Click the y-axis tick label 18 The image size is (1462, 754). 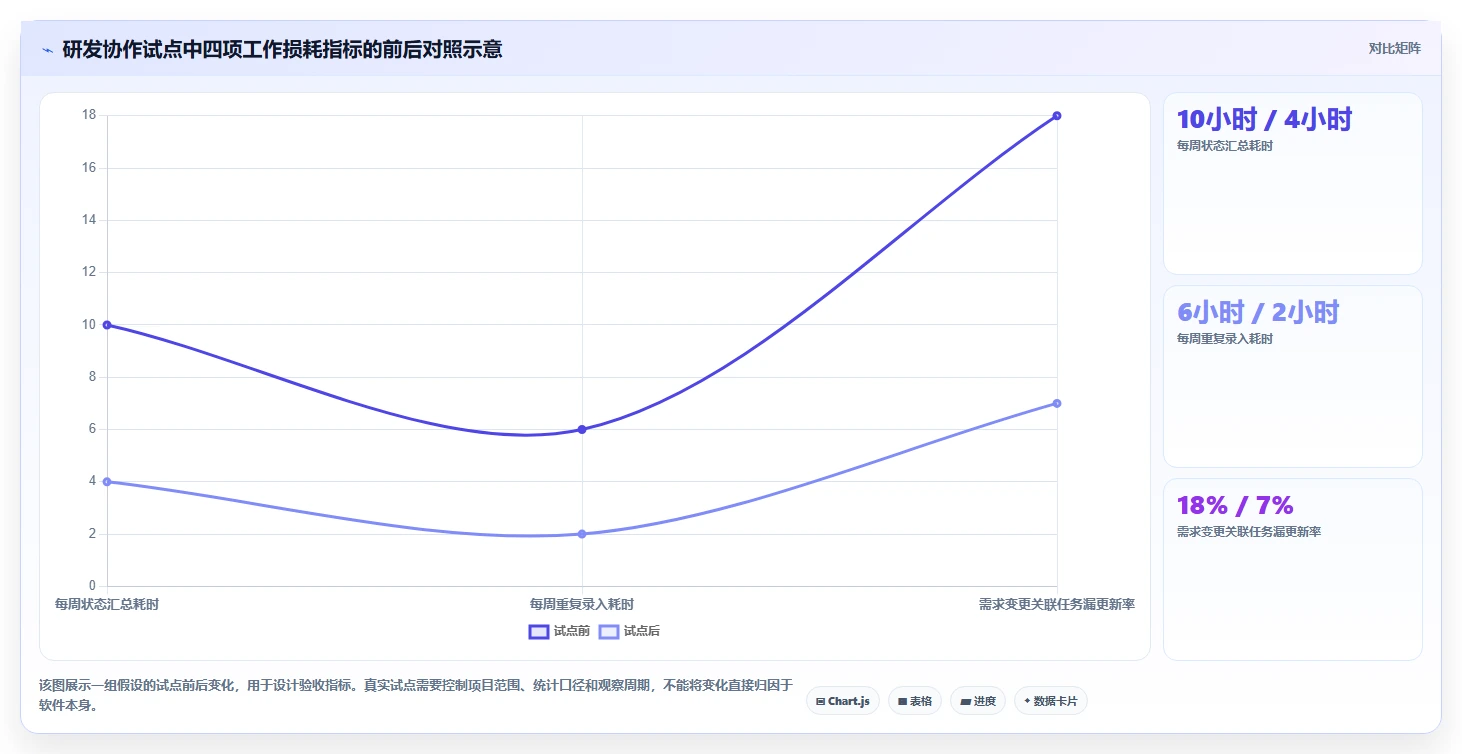click(x=89, y=115)
